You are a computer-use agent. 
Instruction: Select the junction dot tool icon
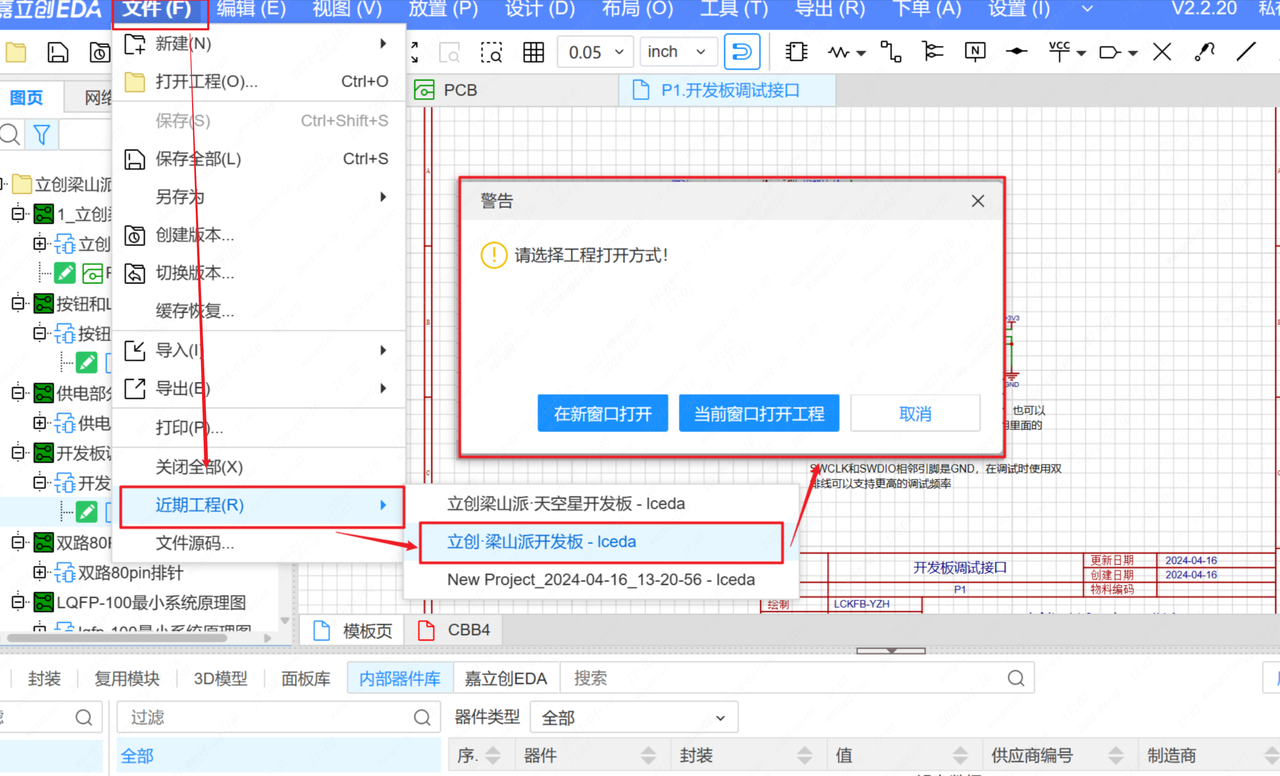[x=1017, y=52]
